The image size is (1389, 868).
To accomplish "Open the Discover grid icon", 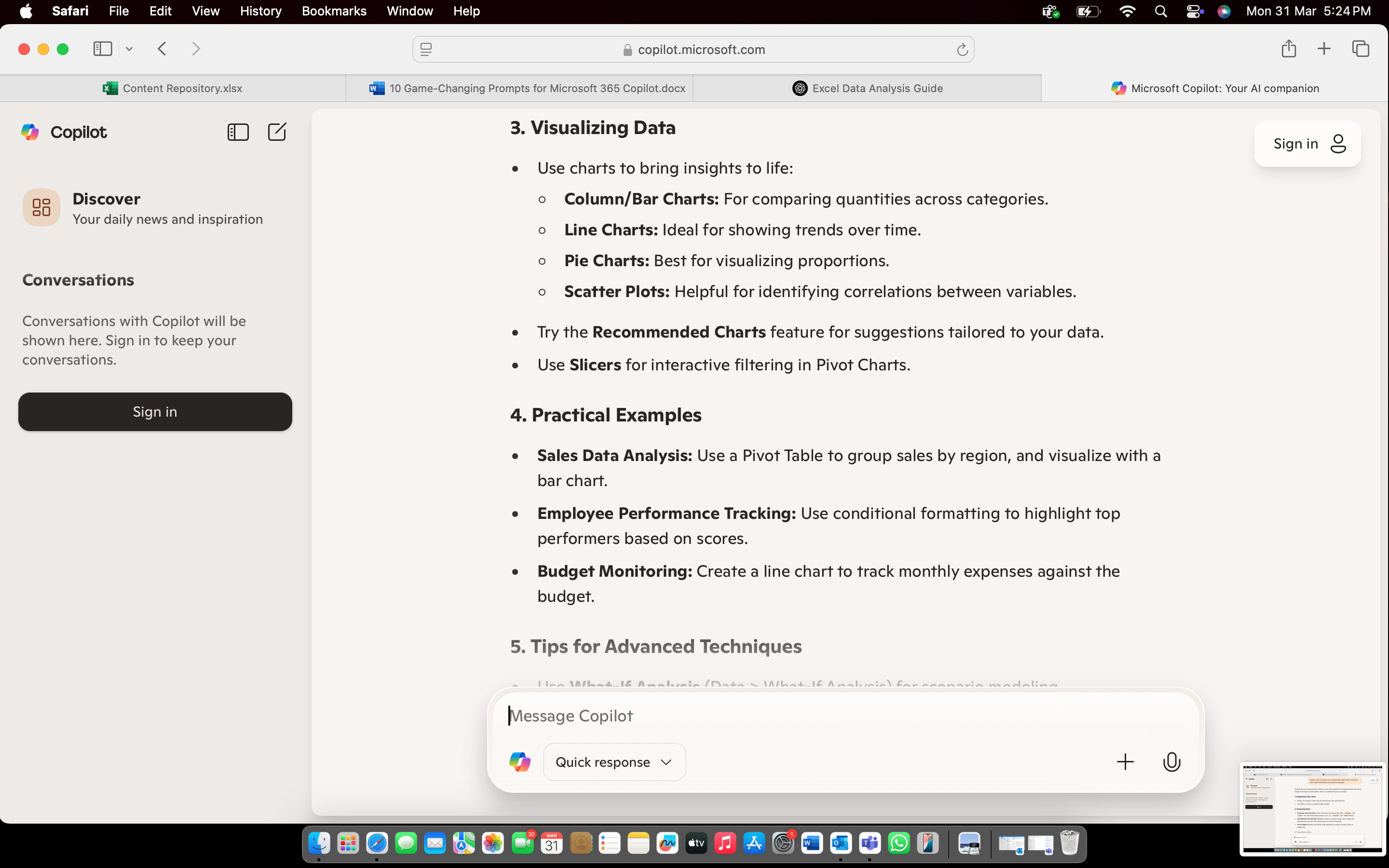I will pyautogui.click(x=41, y=207).
